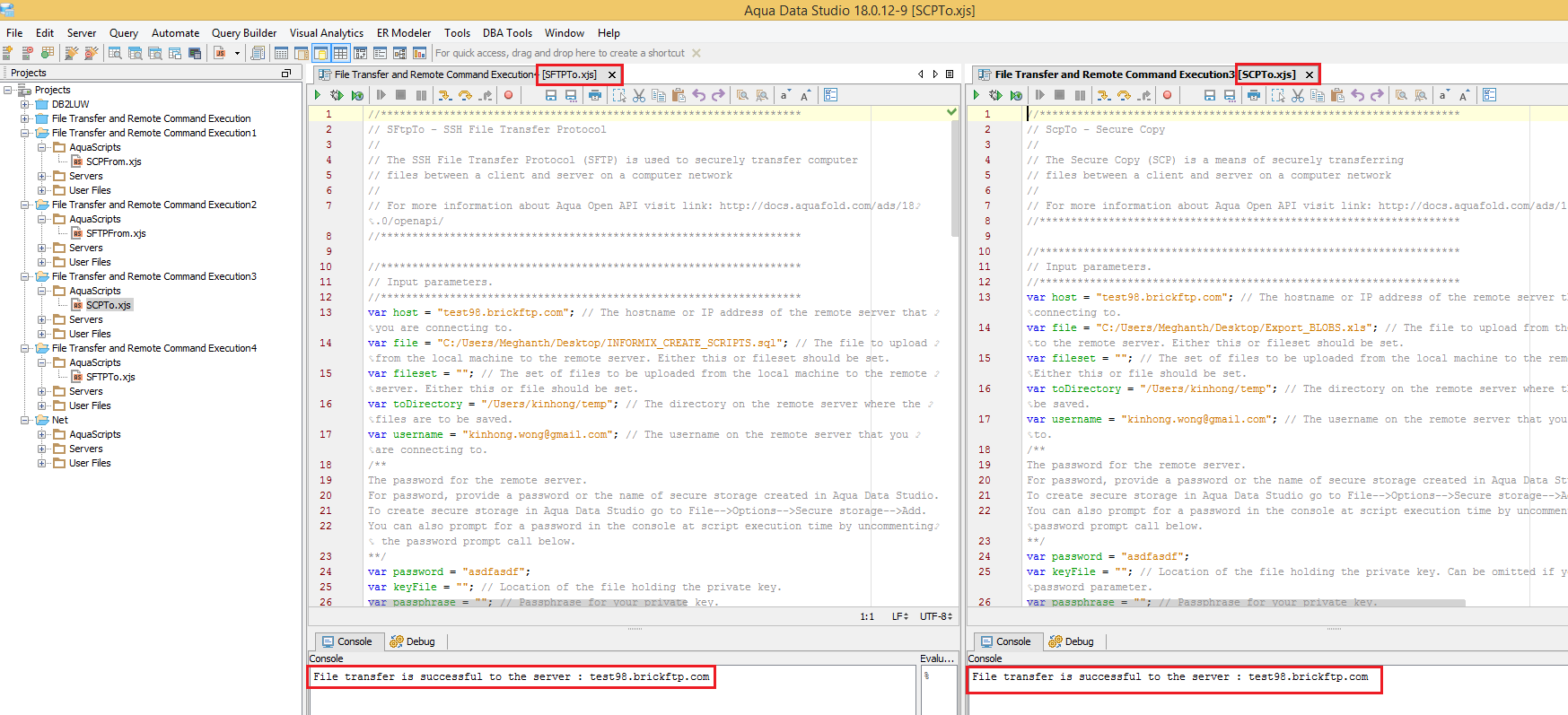This screenshot has width=1568, height=715.
Task: Select SFTPFrom.xjs in the Projects tree
Action: (116, 233)
